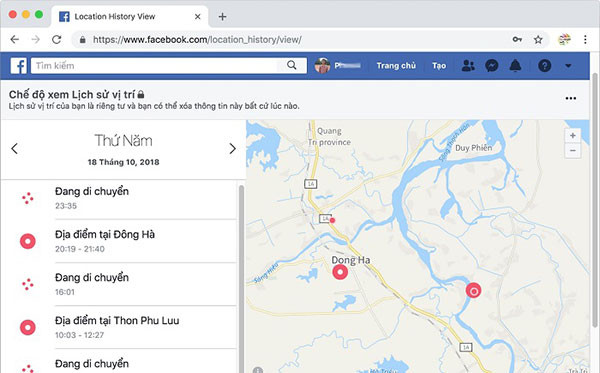Click the Tạo link

click(439, 66)
